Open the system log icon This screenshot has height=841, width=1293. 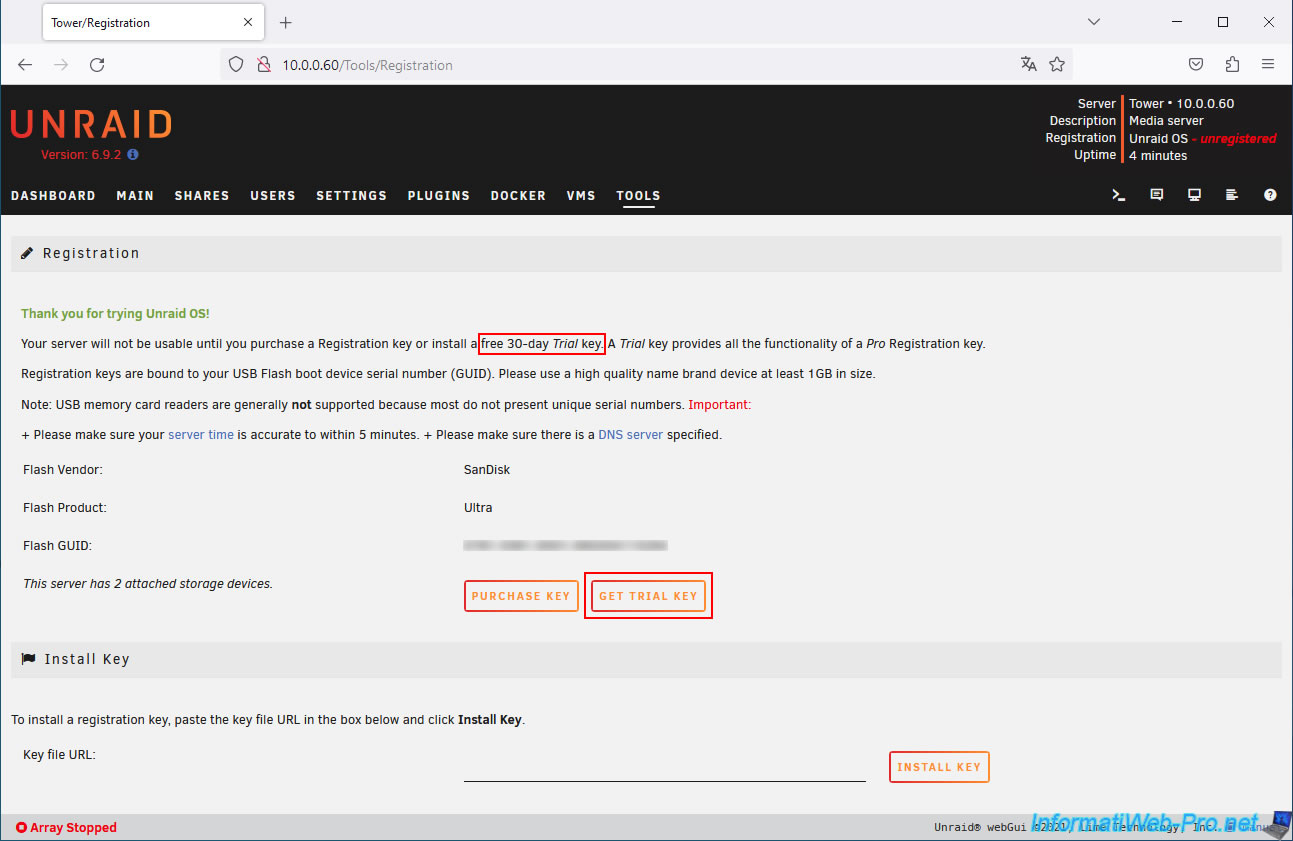tap(1232, 195)
